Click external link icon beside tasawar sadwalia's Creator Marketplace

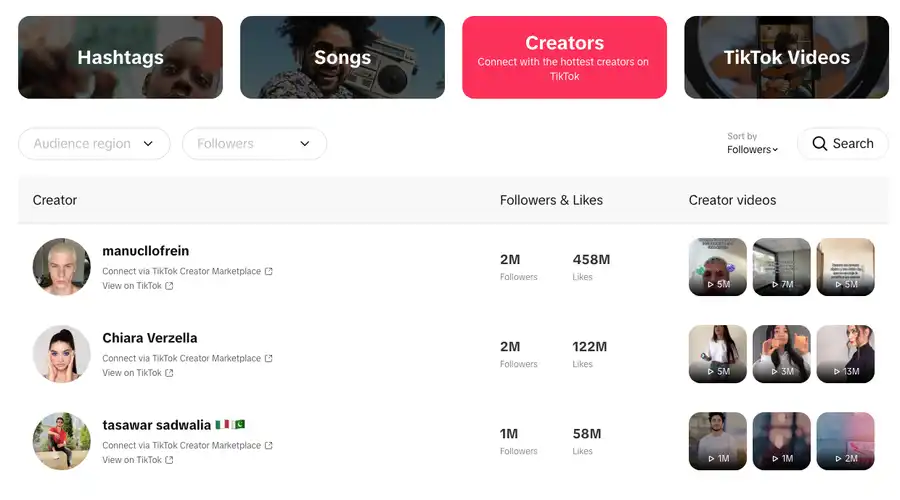click(x=269, y=445)
